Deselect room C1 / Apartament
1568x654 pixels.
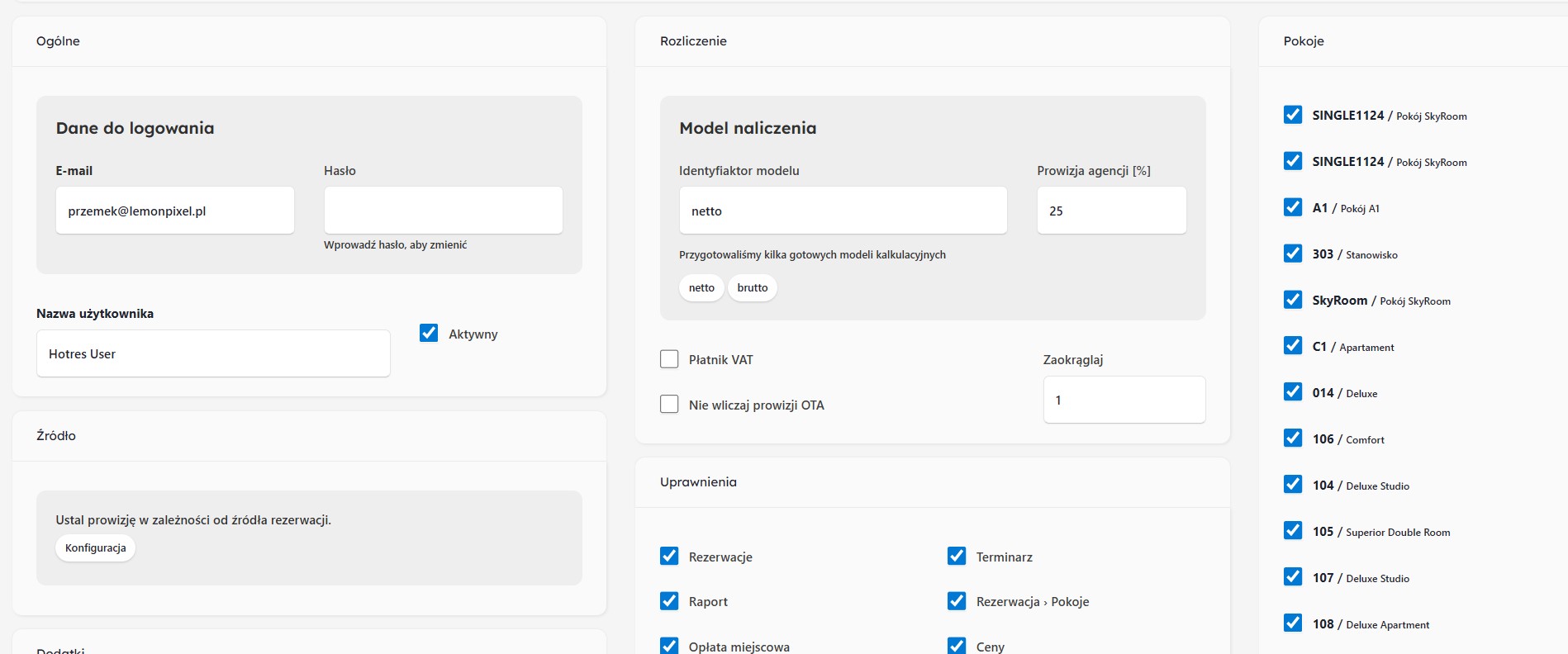click(1293, 346)
